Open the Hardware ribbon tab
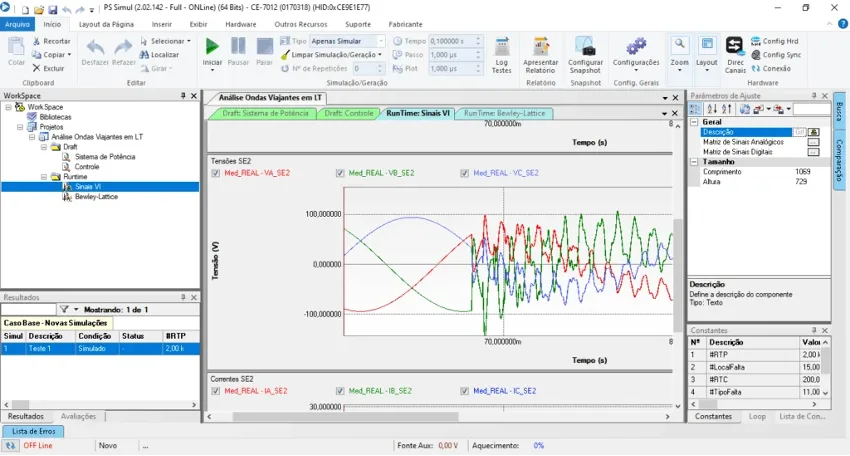 (241, 24)
